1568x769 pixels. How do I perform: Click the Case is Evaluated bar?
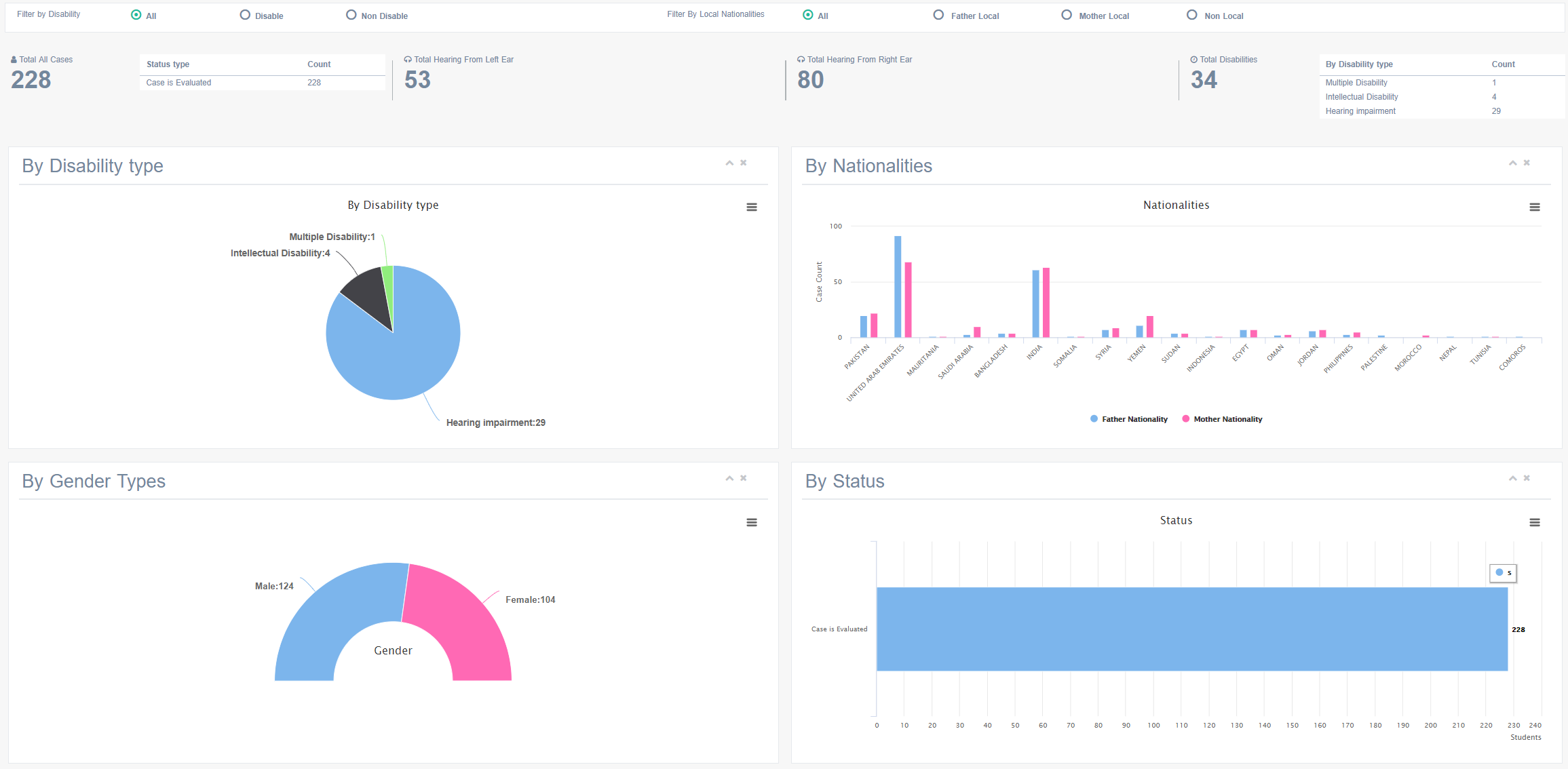point(1191,629)
